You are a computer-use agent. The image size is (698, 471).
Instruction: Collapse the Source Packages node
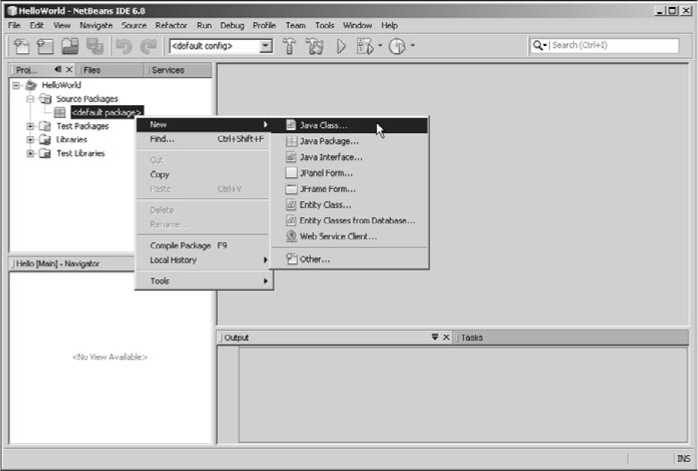(30, 99)
